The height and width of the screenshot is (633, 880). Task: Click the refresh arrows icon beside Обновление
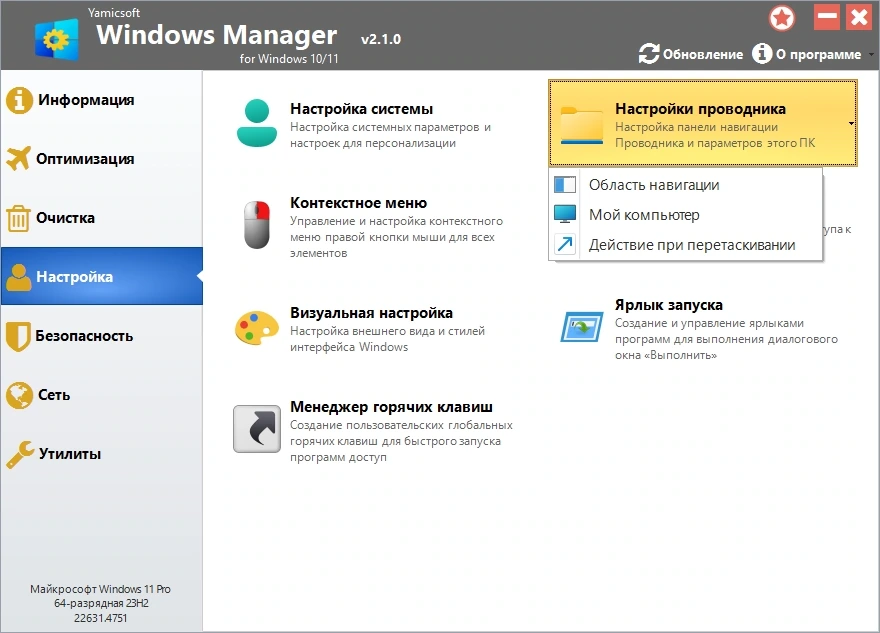pyautogui.click(x=649, y=54)
